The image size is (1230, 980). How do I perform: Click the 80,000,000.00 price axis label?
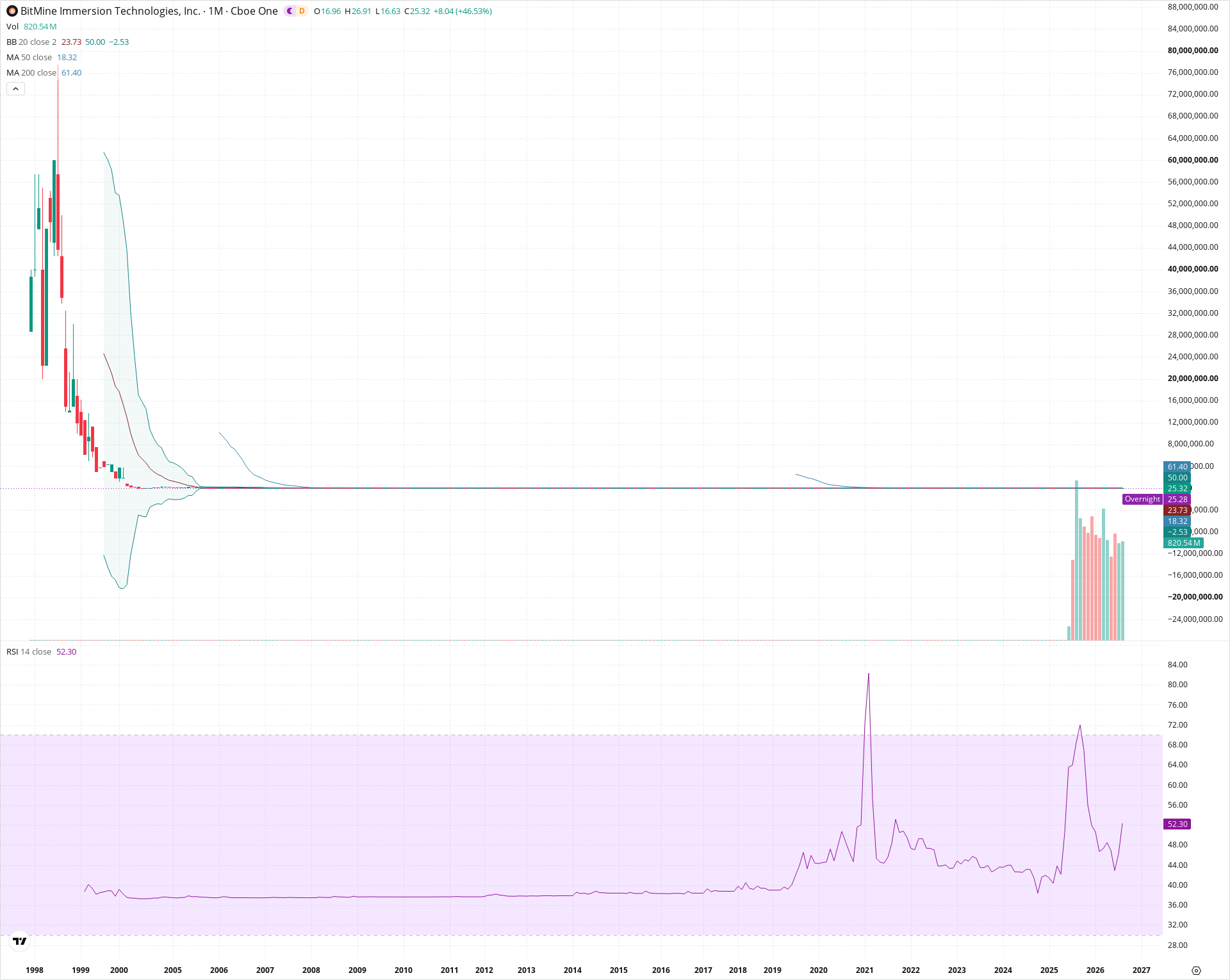[1193, 50]
